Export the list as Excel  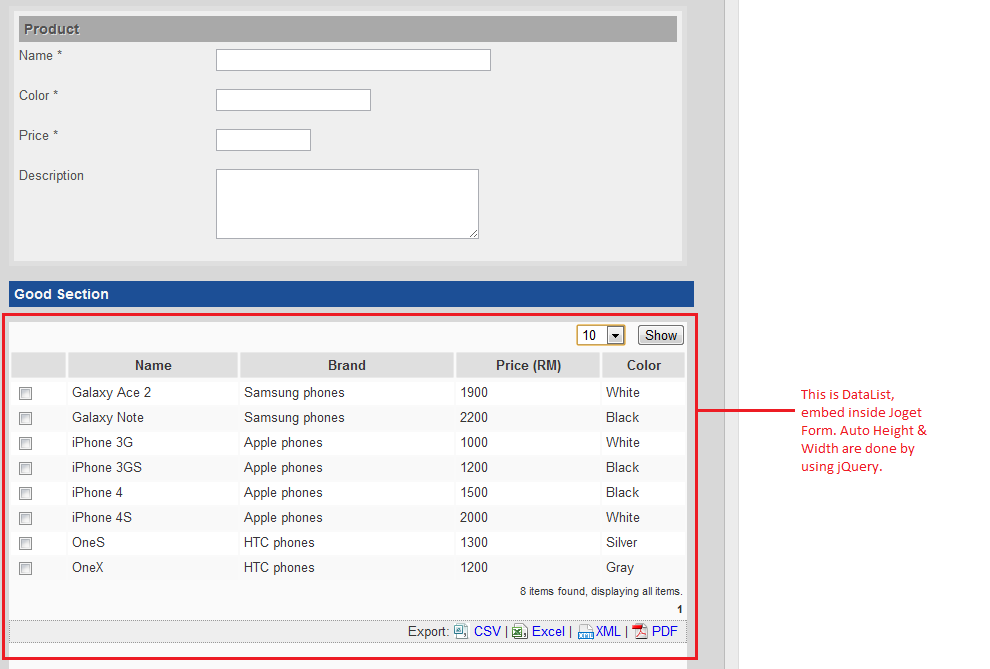(548, 631)
